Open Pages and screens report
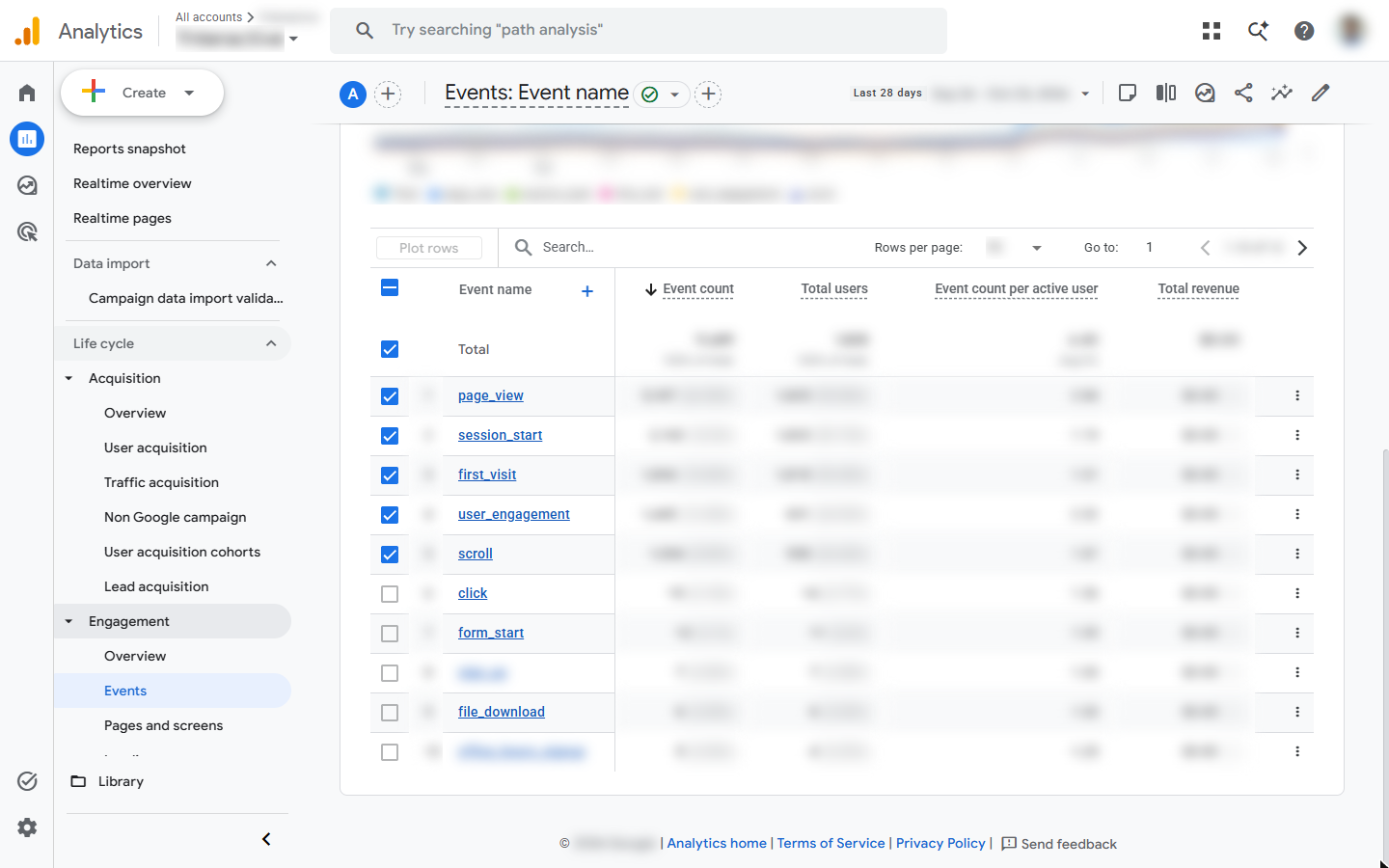The image size is (1389, 868). pyautogui.click(x=163, y=726)
